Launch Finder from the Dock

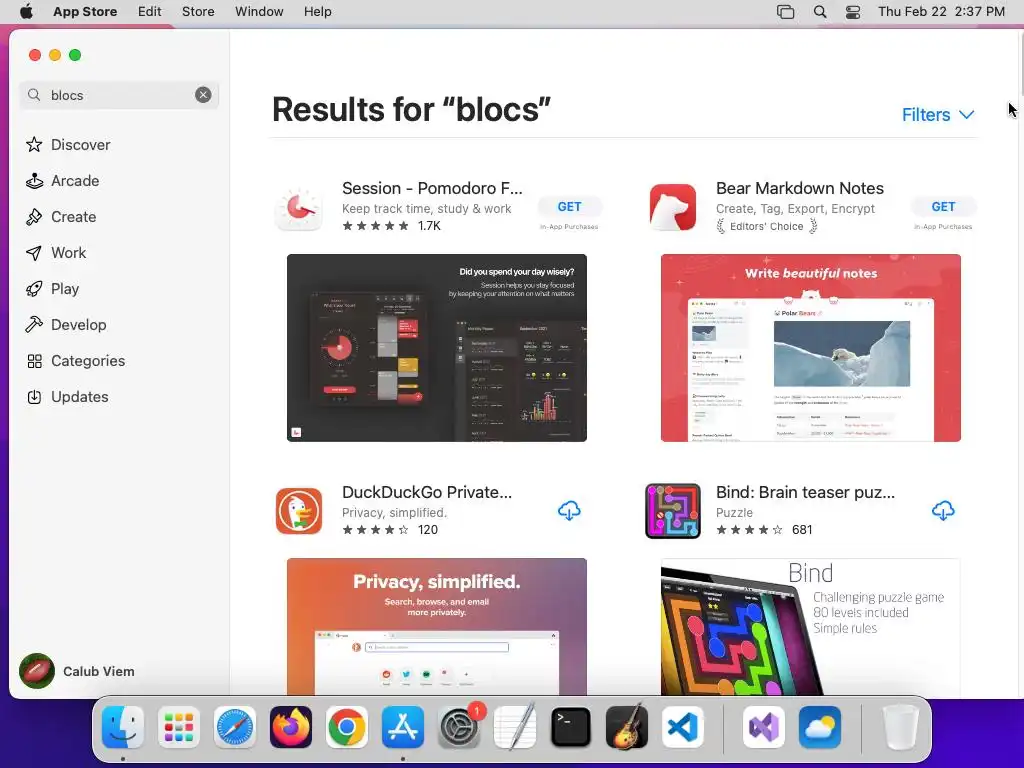click(x=123, y=727)
